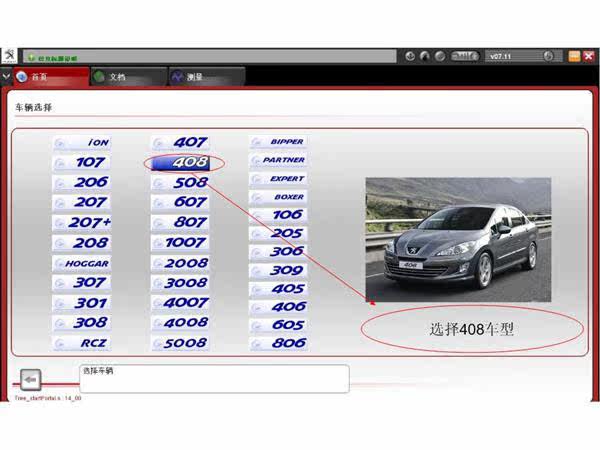Choose the 107 model button

(x=82, y=163)
